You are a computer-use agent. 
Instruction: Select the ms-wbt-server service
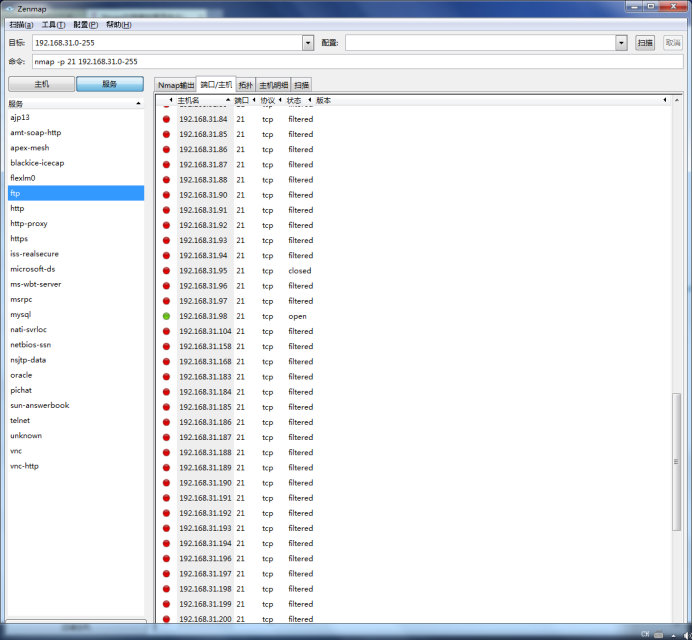tap(76, 284)
